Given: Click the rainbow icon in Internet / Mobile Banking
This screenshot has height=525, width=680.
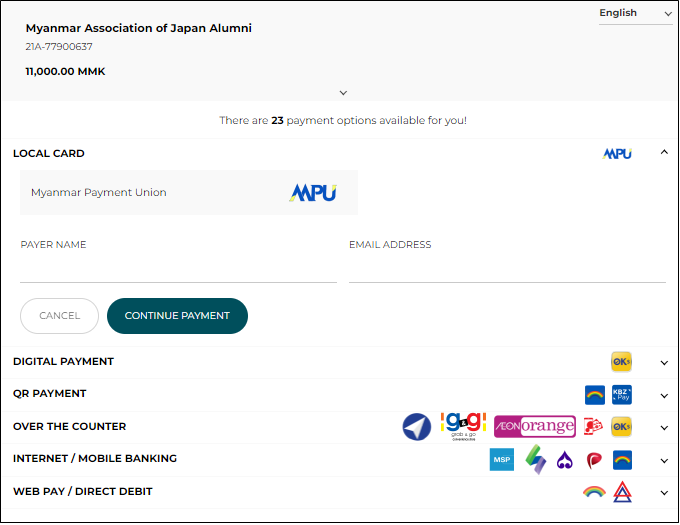Looking at the screenshot, I should point(622,460).
